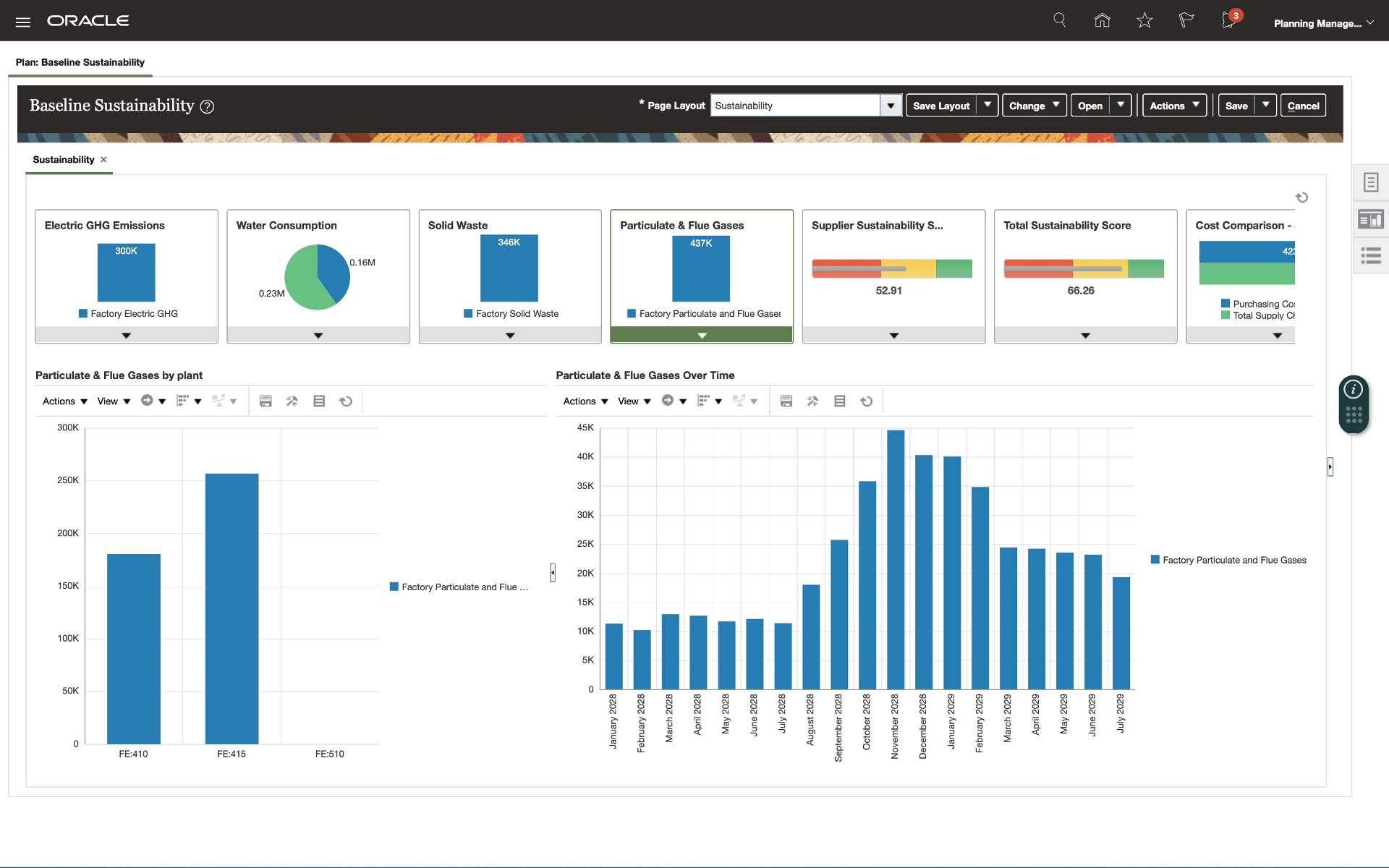The image size is (1389, 868).
Task: Open Favorites star icon
Action: [x=1144, y=20]
